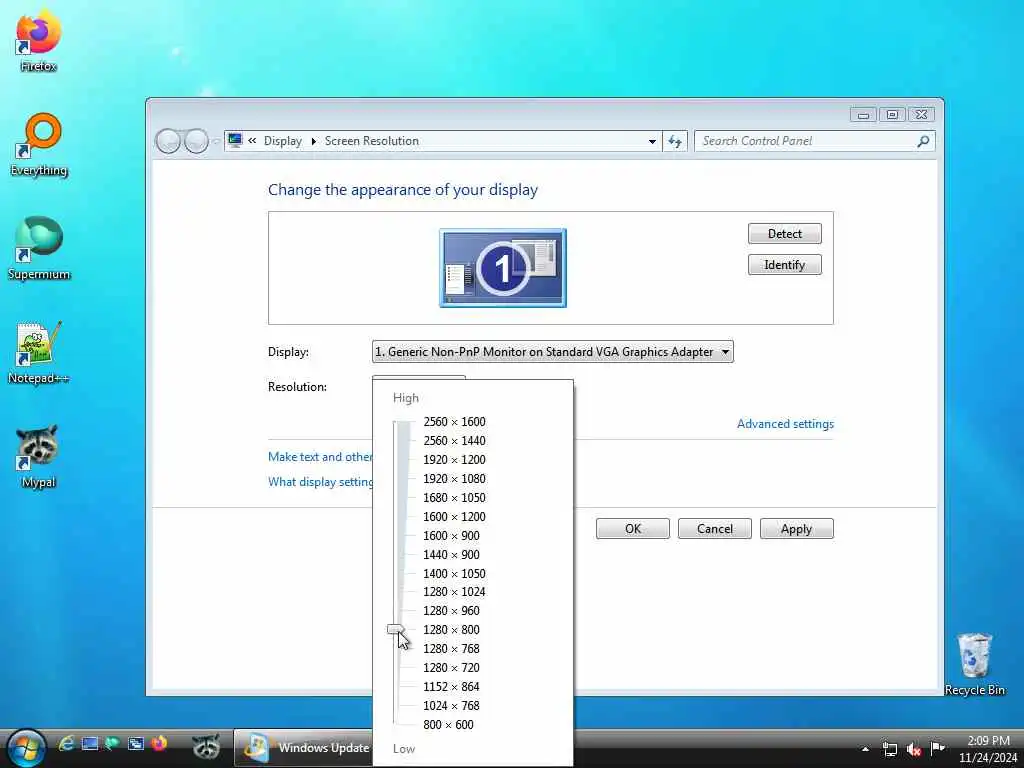Open the Display monitor dropdown
The image size is (1024, 768).
[552, 352]
